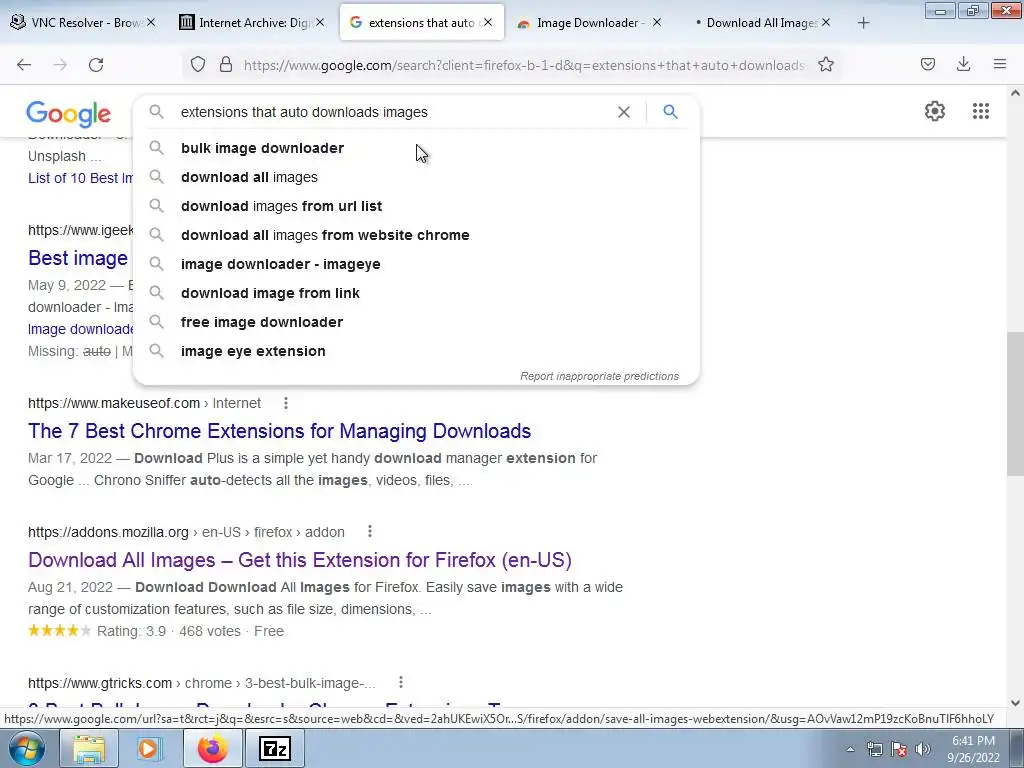Open the network status tray icon

[x=874, y=749]
